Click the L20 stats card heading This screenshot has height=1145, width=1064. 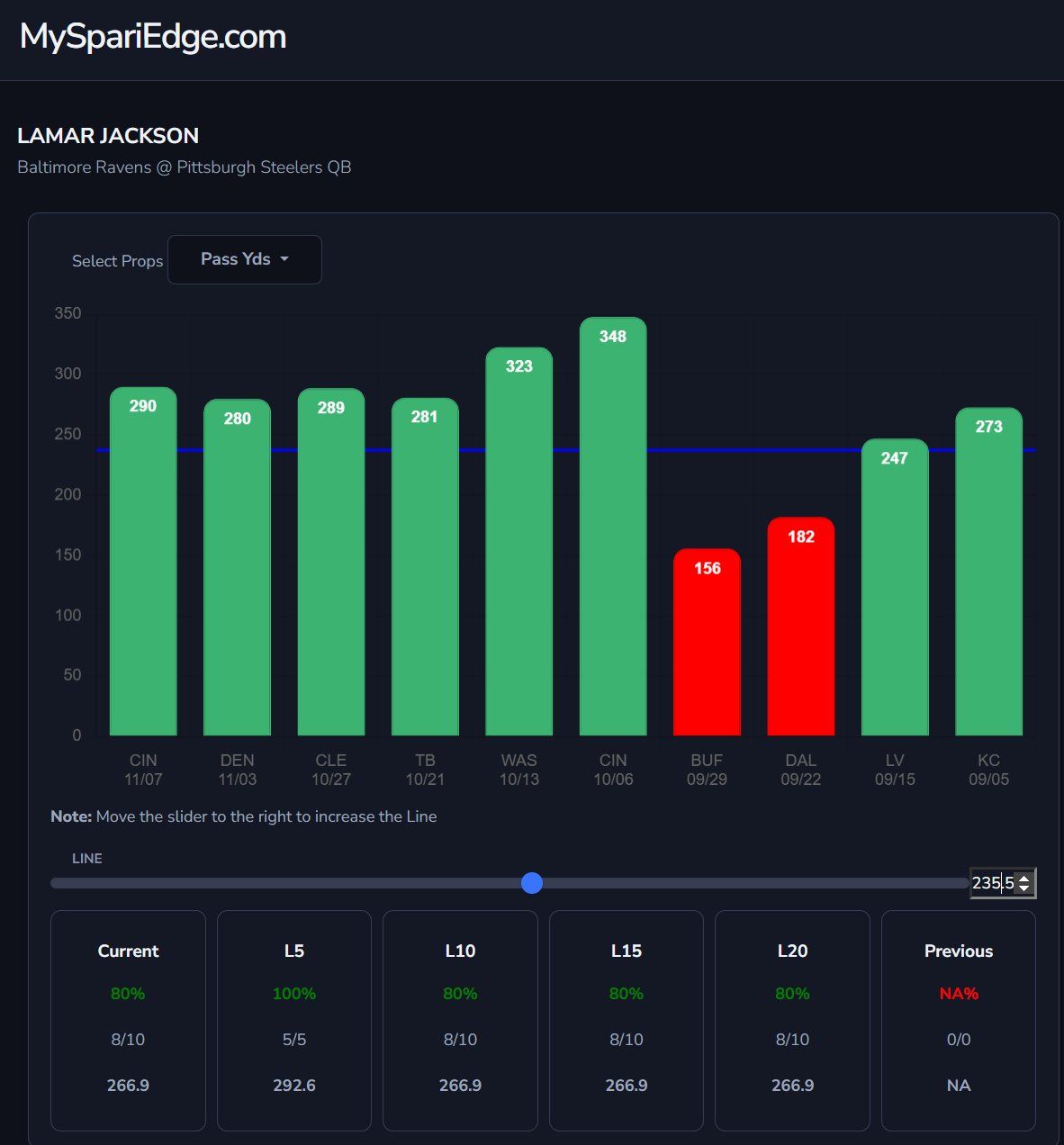792,951
